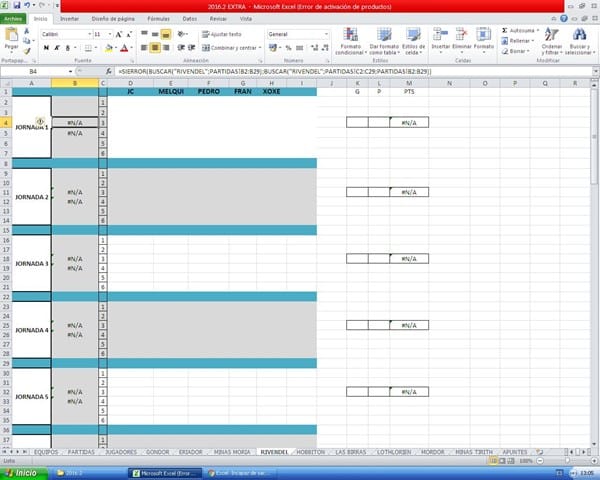Switch to the Fórmulas tab
Screen dimensions: 600x480
158,19
